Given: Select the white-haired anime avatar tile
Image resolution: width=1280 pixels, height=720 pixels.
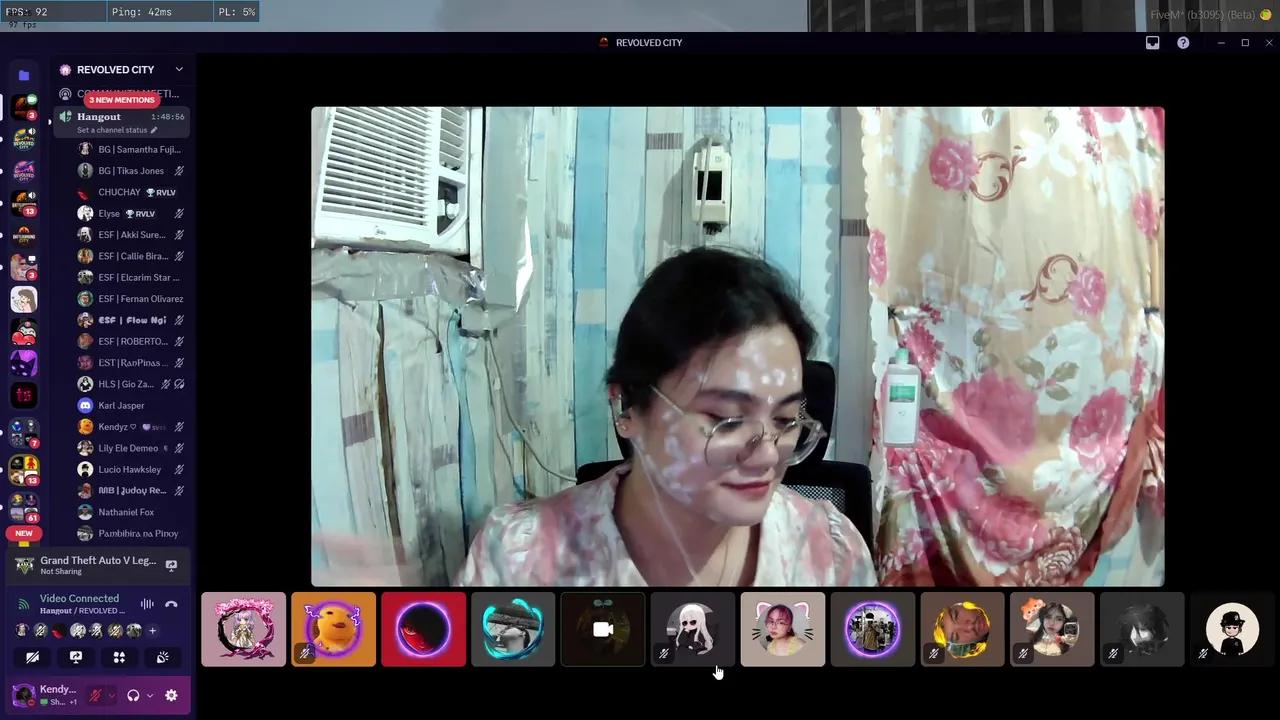Looking at the screenshot, I should [693, 629].
